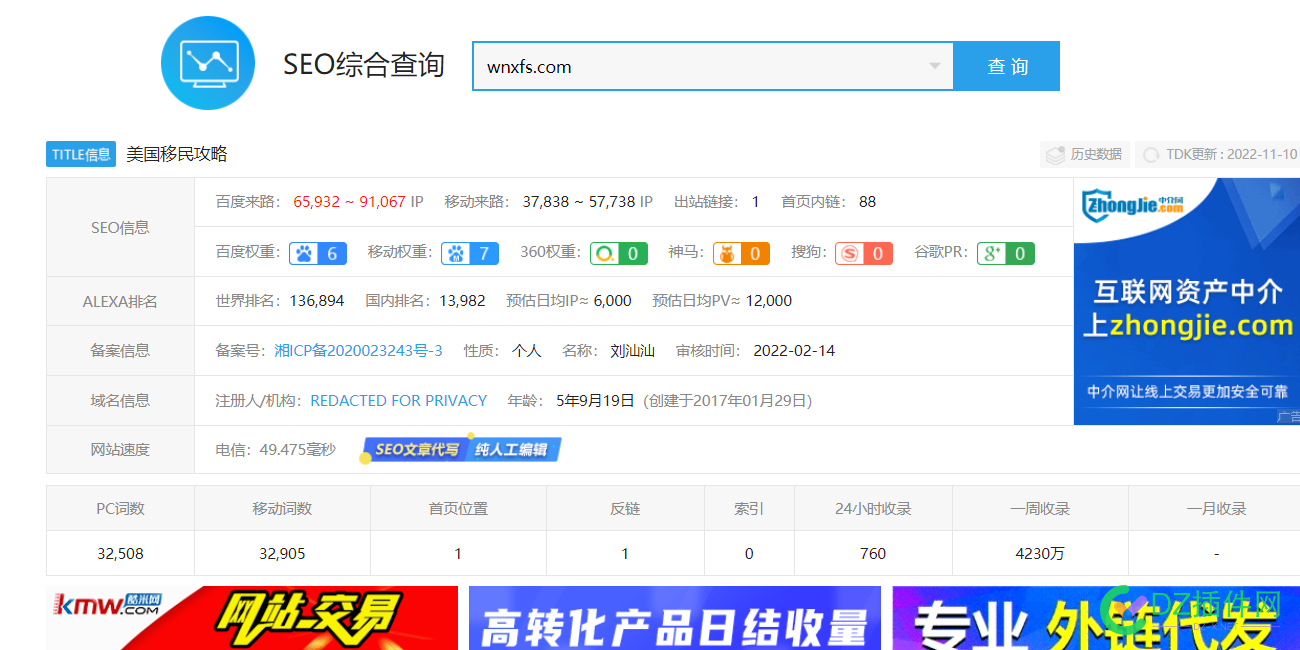Click the 移动词数 column header
This screenshot has height=650, width=1300.
[282, 509]
